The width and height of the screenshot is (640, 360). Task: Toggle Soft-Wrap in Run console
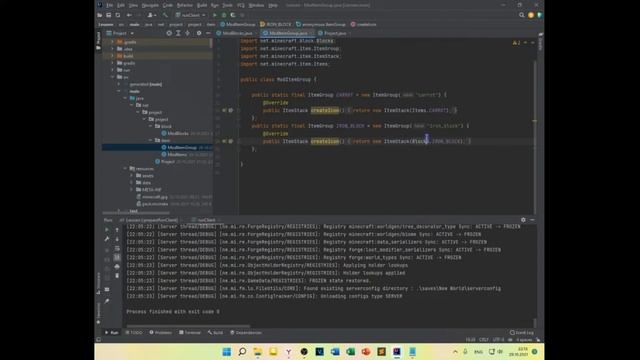(117, 248)
